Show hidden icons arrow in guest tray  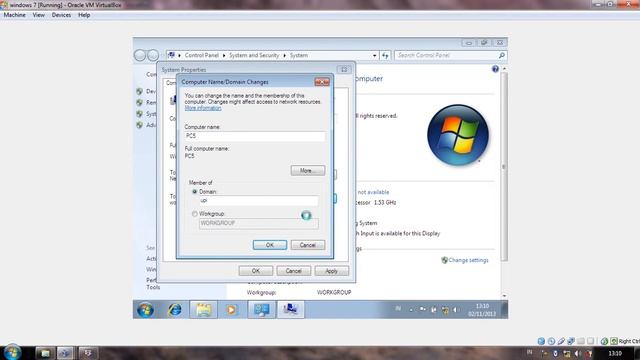tap(411, 310)
